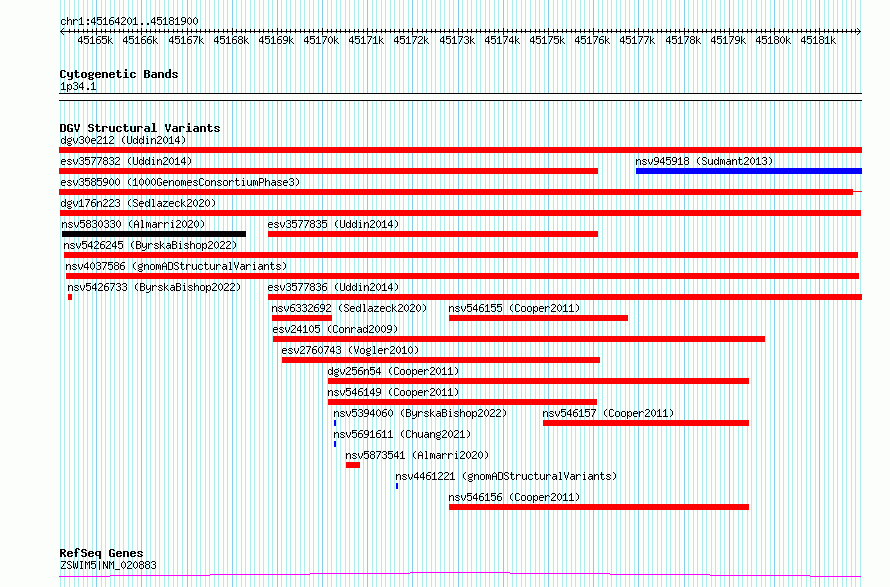Click the dgv30e212 (Uddin2014) variant label
890x587 pixels.
click(x=123, y=140)
